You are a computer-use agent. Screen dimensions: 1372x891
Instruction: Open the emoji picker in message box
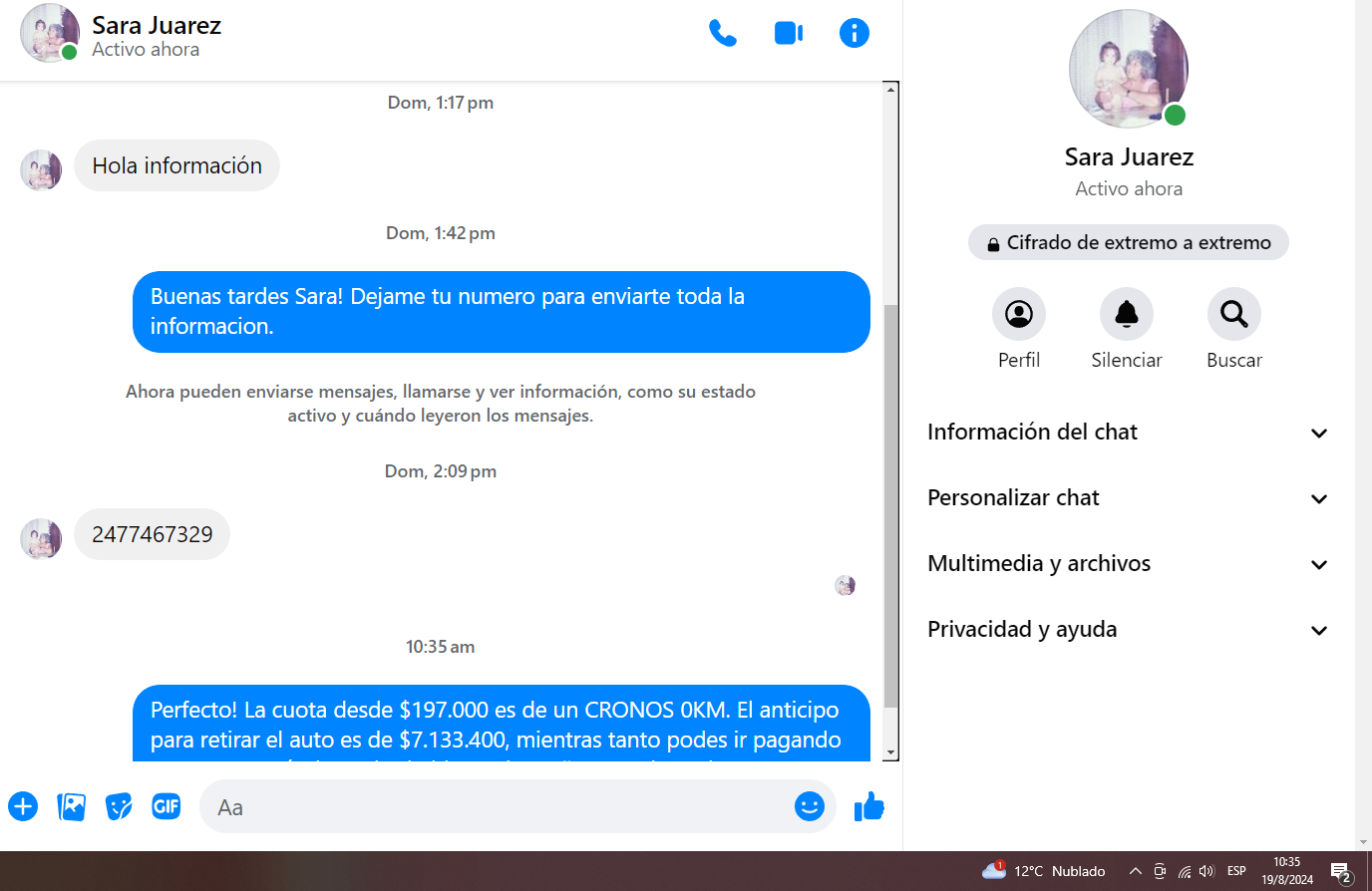click(809, 806)
